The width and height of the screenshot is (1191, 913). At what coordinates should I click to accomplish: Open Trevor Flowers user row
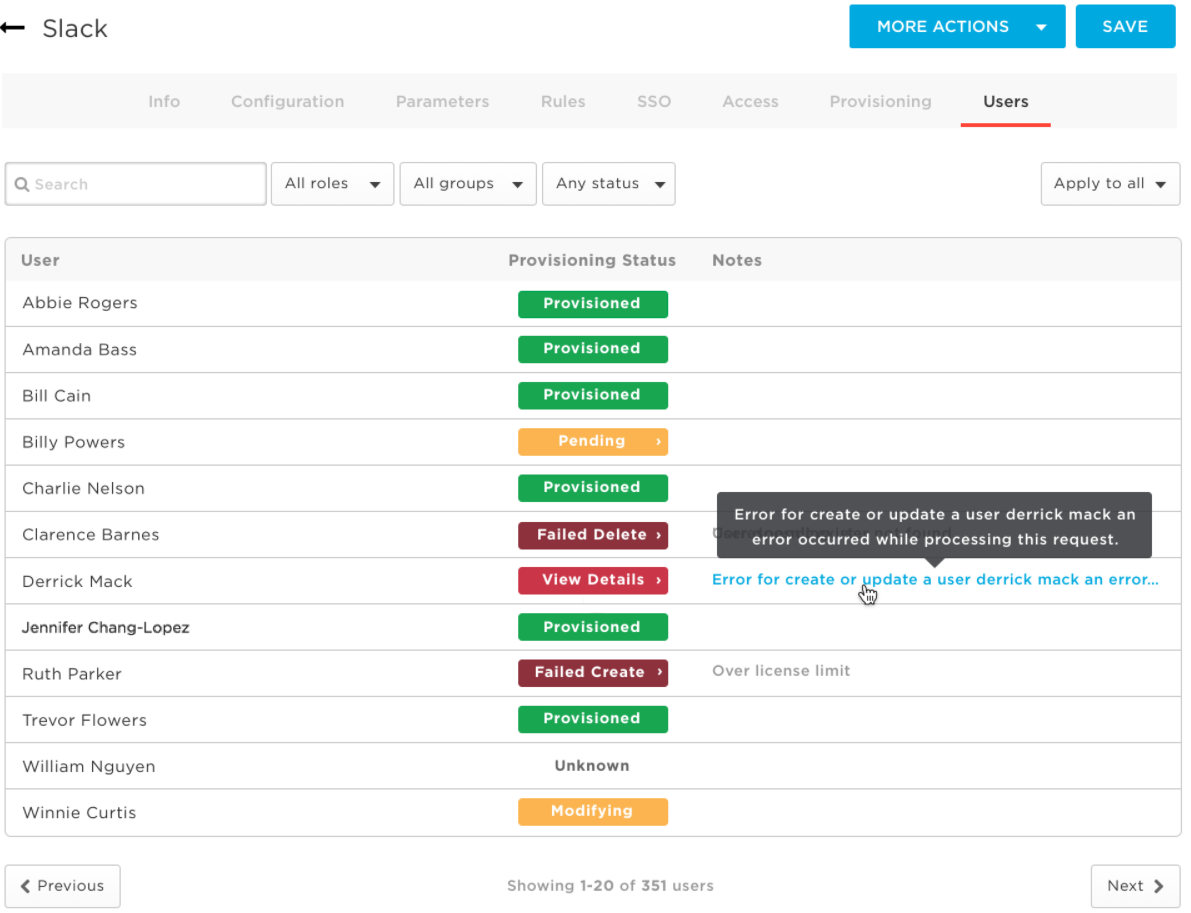tap(592, 720)
